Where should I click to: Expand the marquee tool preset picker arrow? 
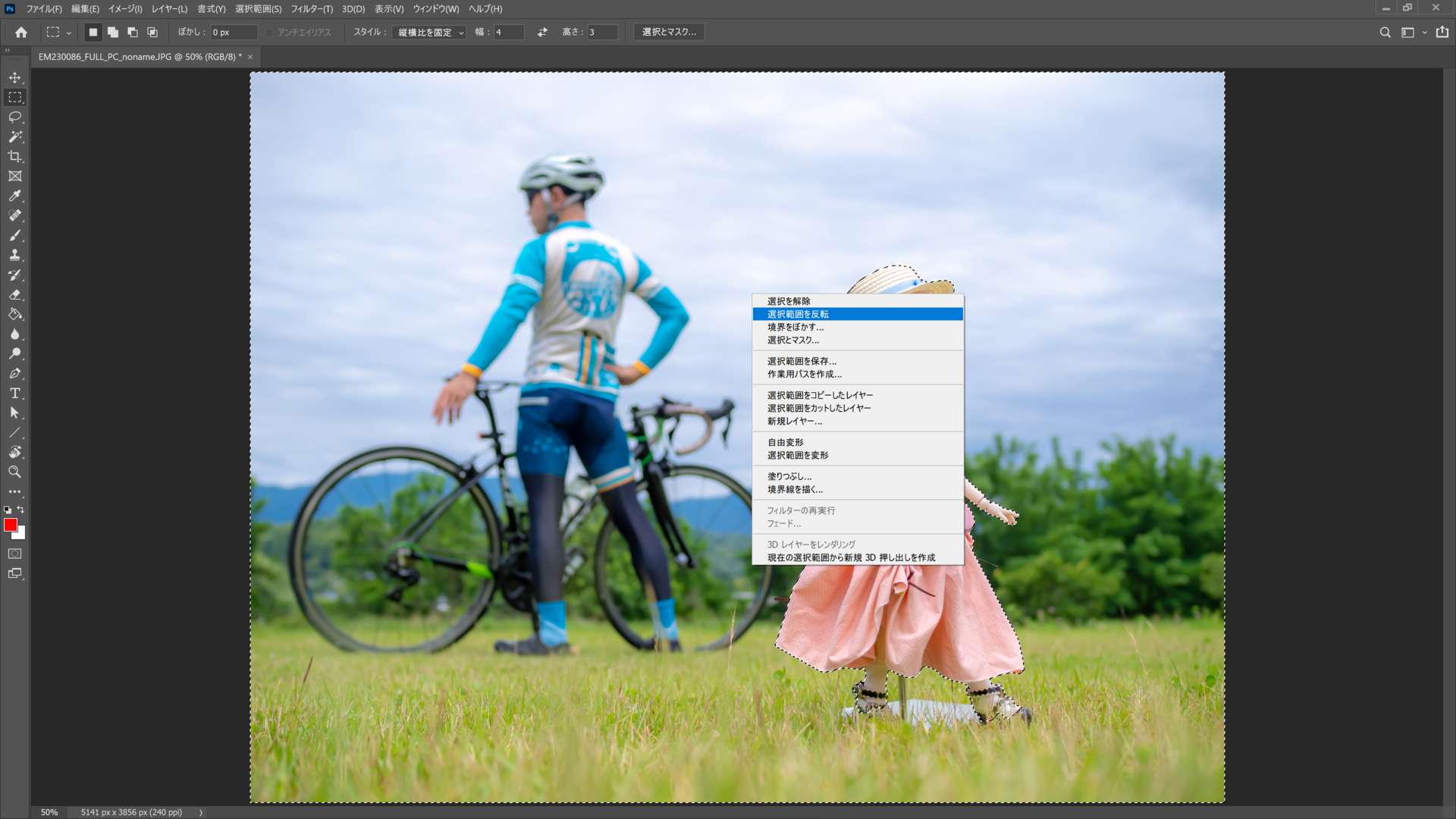(68, 33)
